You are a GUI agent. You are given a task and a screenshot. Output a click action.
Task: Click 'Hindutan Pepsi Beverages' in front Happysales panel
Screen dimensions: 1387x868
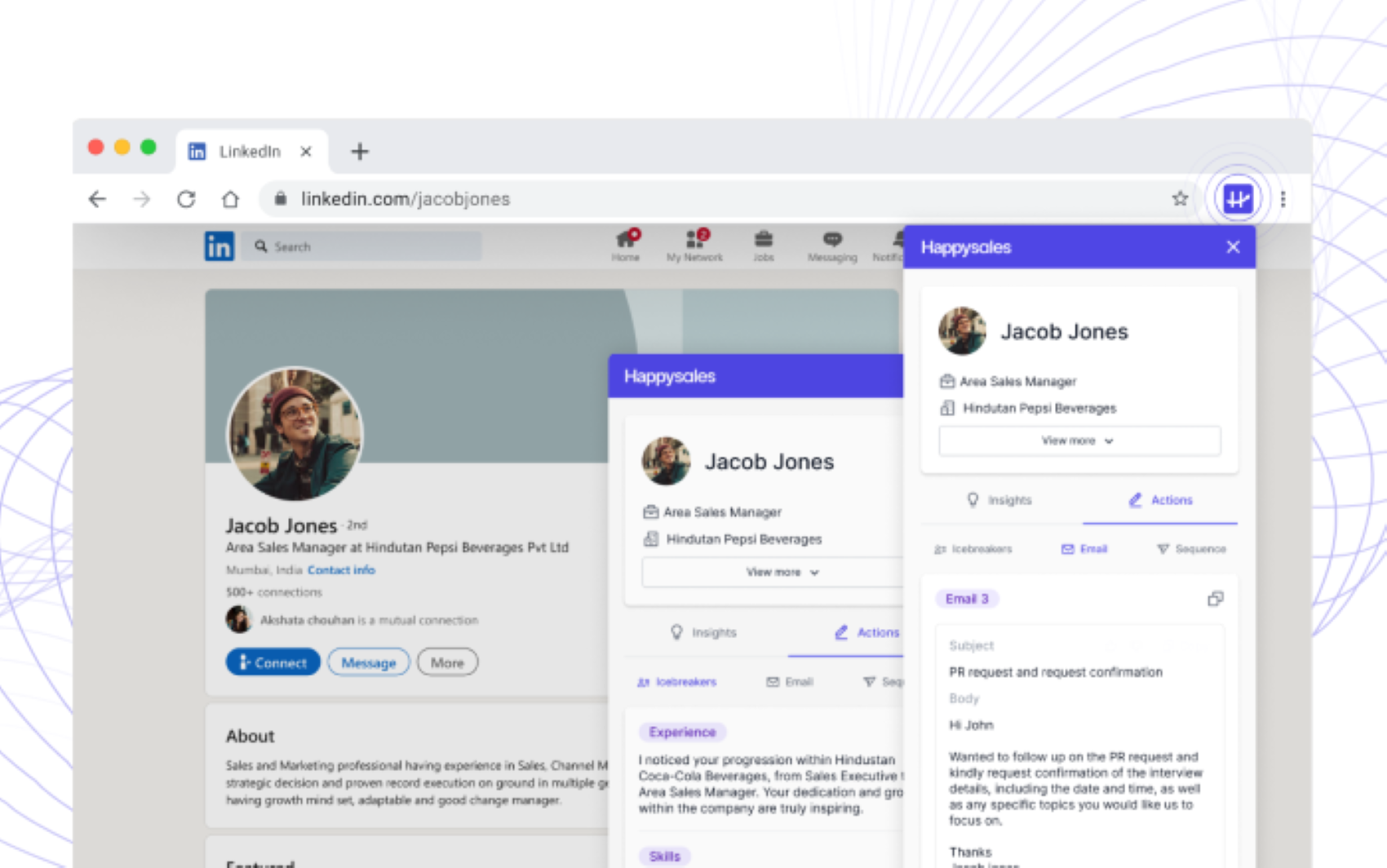1039,408
